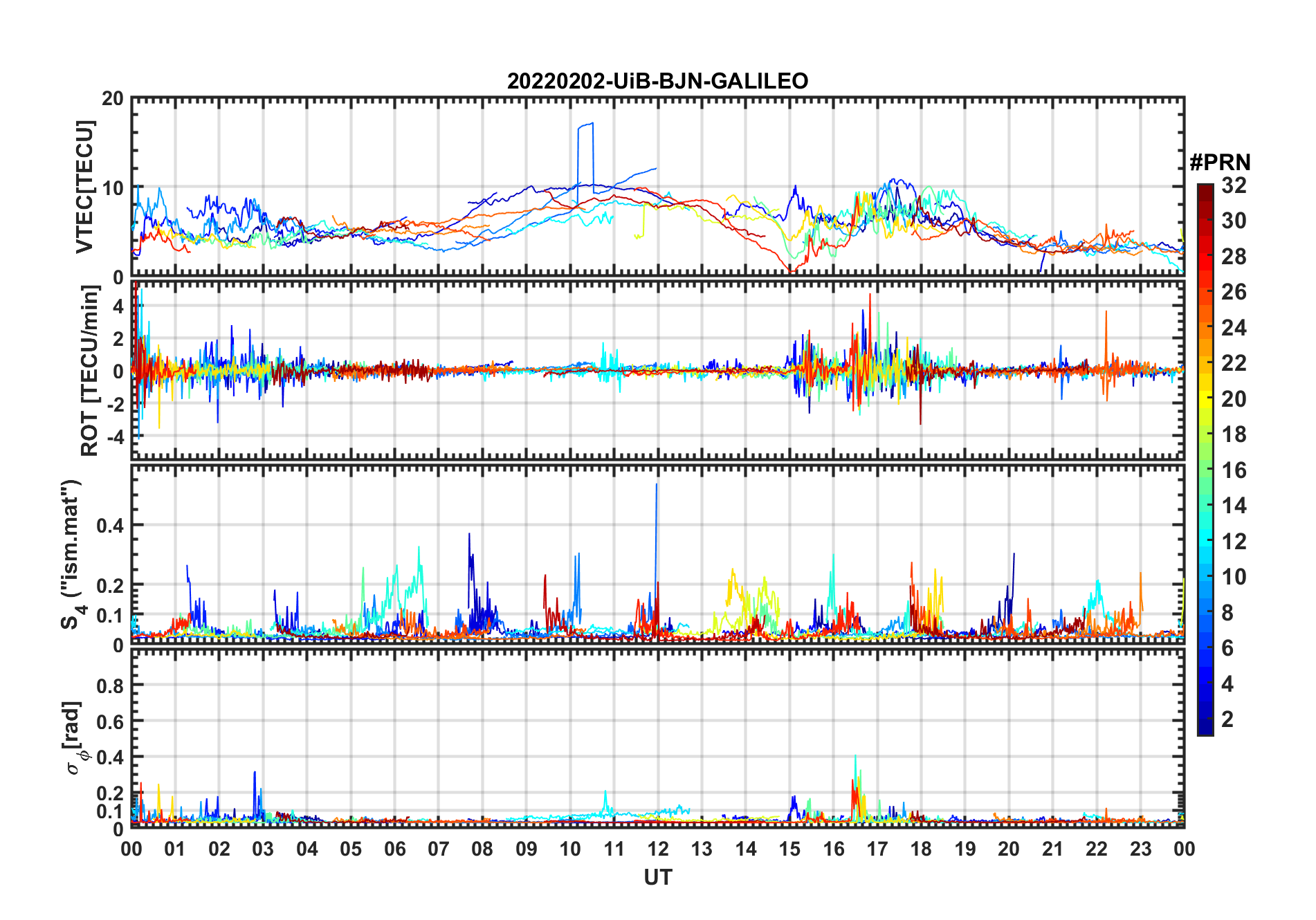Select the "6" label on the PRN colorbar

(x=1227, y=648)
